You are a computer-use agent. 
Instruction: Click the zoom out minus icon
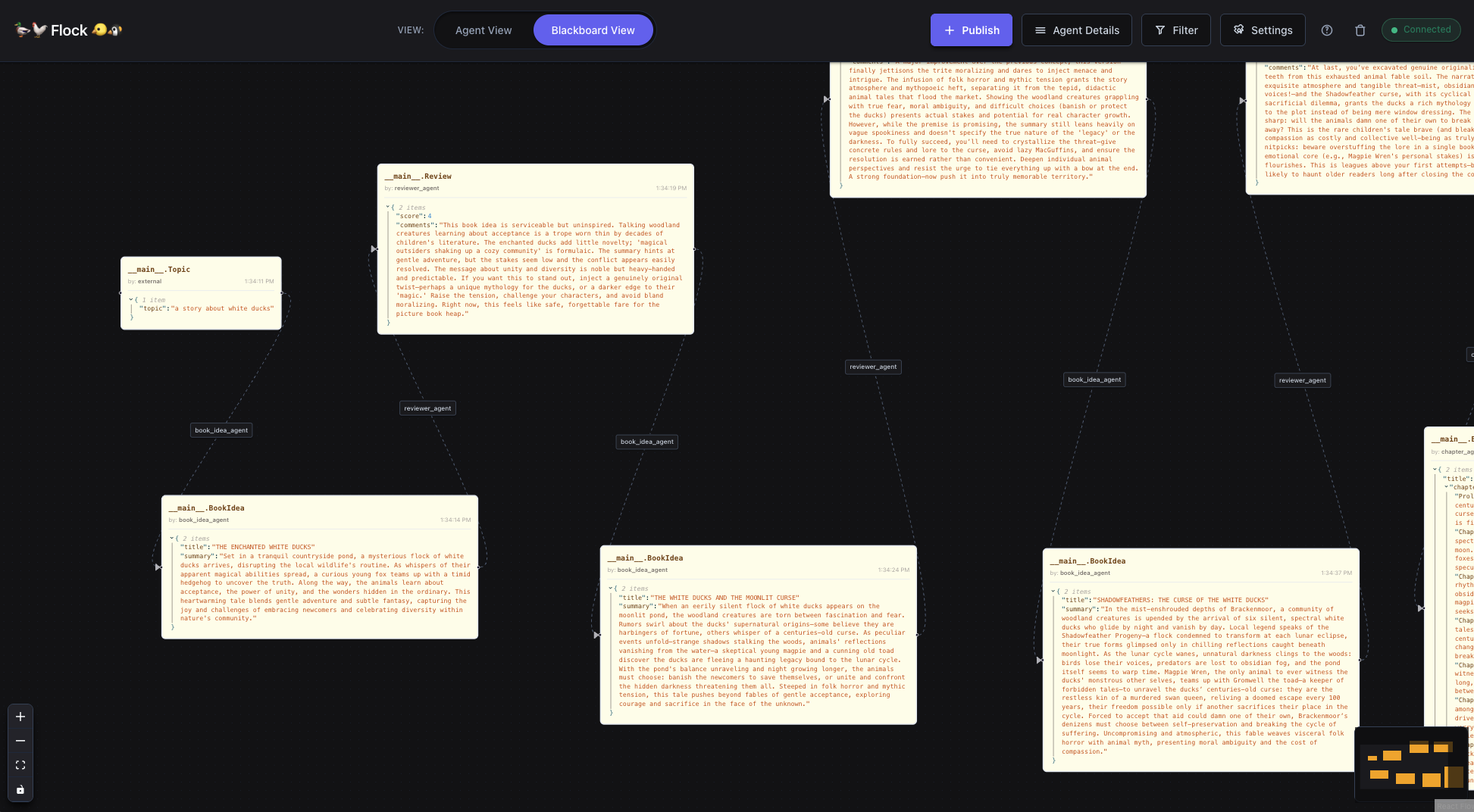tap(20, 741)
